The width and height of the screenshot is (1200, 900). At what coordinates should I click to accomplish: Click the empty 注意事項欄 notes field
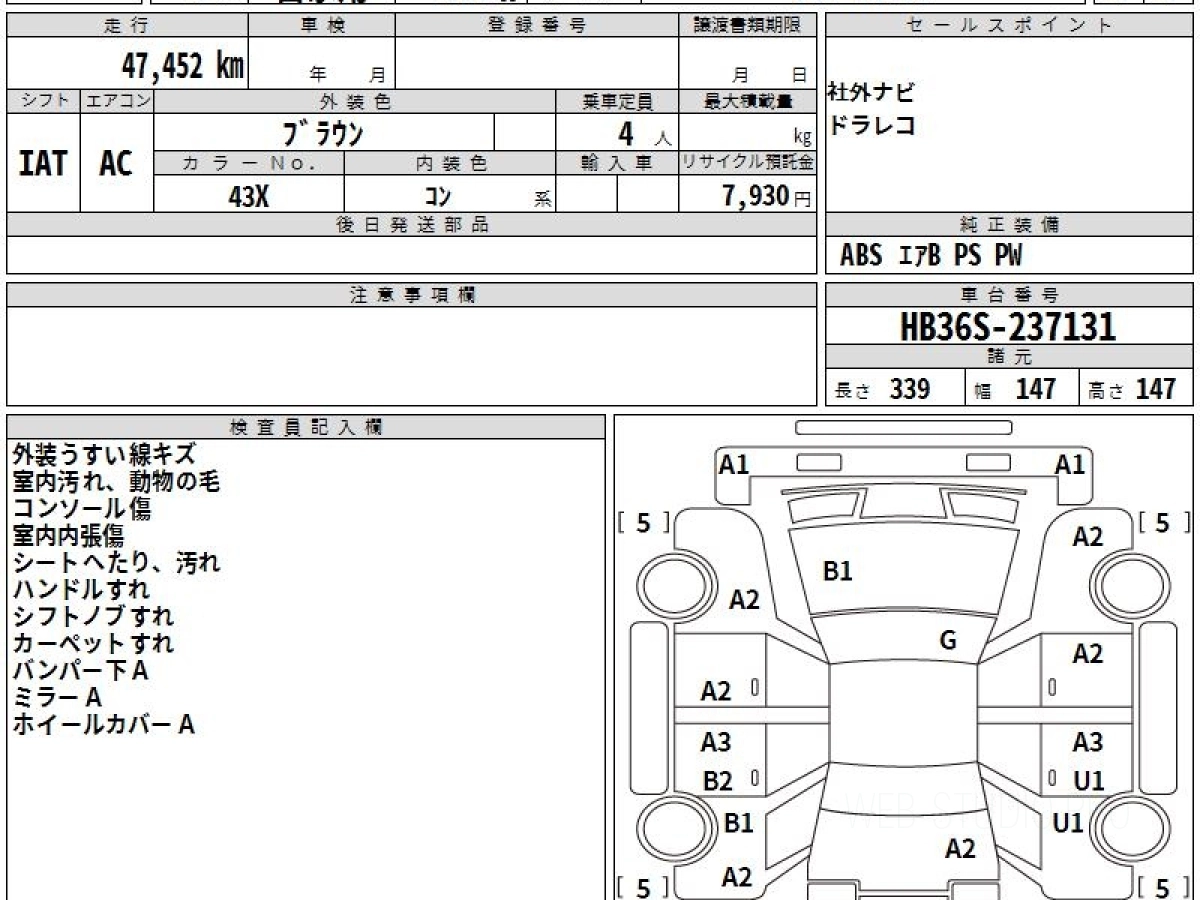click(412, 356)
